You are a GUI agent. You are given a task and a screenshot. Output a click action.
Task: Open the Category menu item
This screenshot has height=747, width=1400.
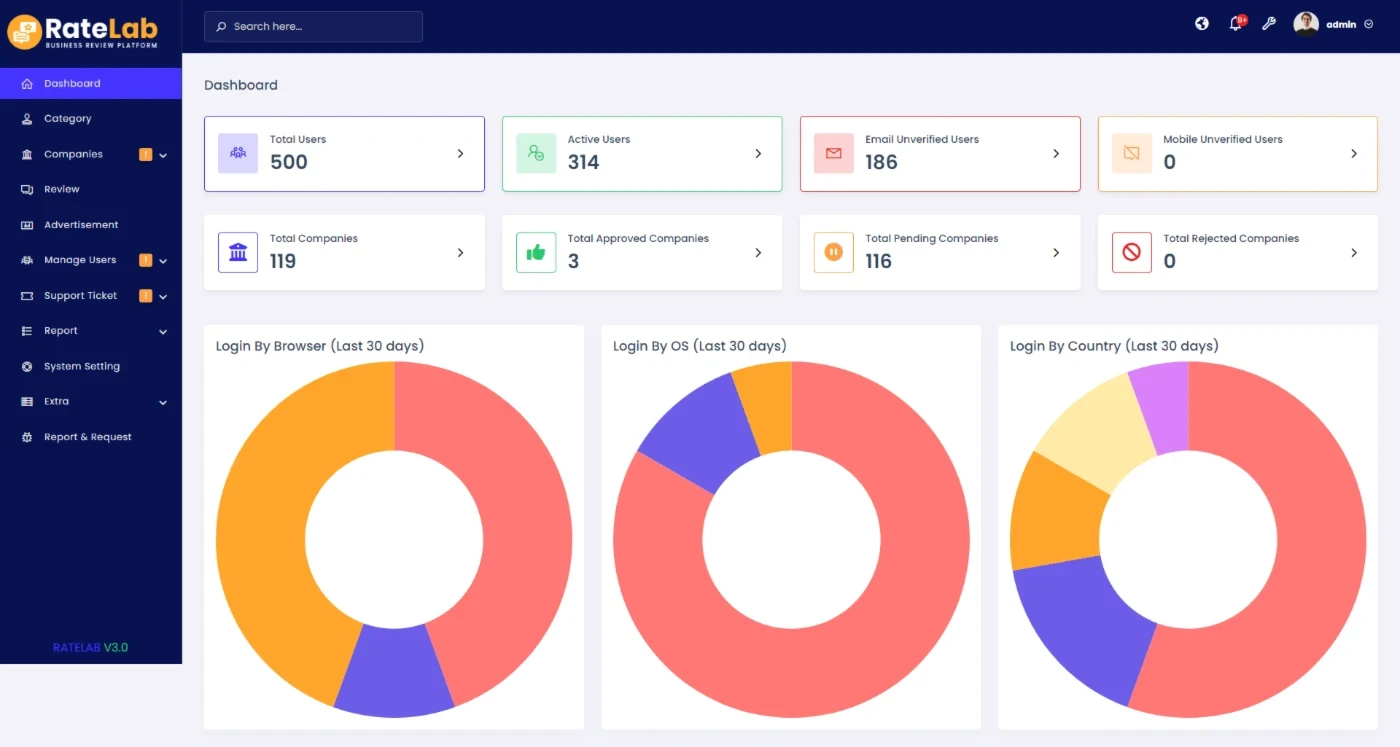(67, 119)
